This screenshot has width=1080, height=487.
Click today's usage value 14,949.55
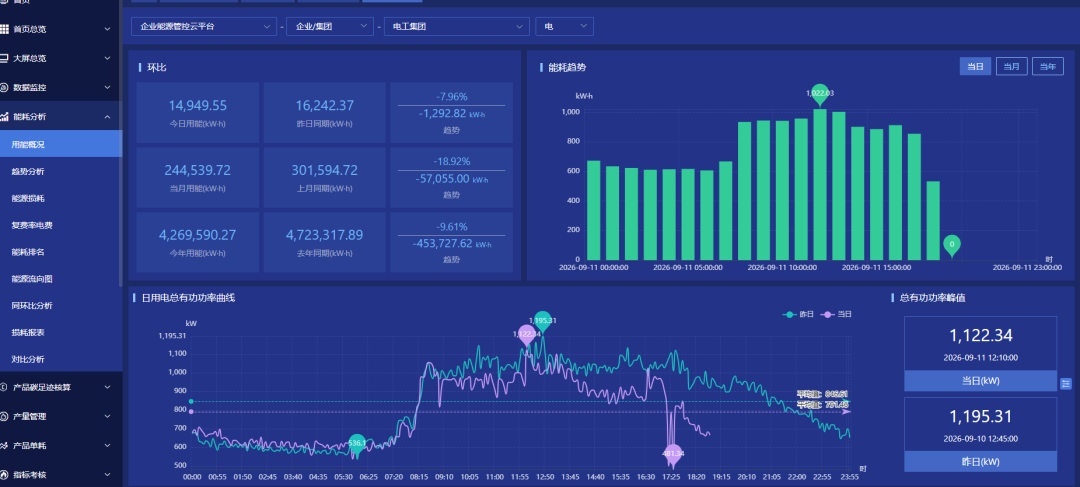tap(198, 105)
